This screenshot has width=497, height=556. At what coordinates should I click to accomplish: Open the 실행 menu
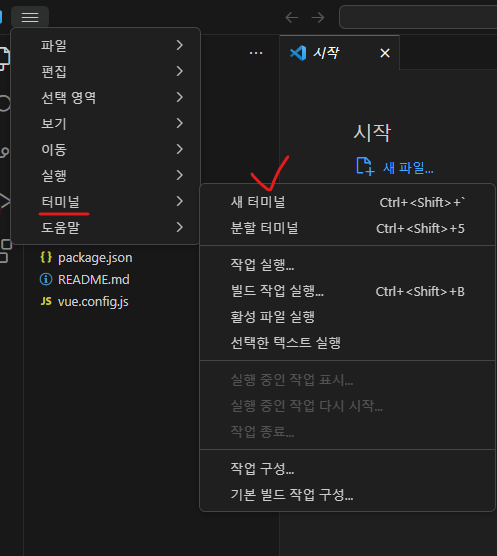click(x=105, y=175)
